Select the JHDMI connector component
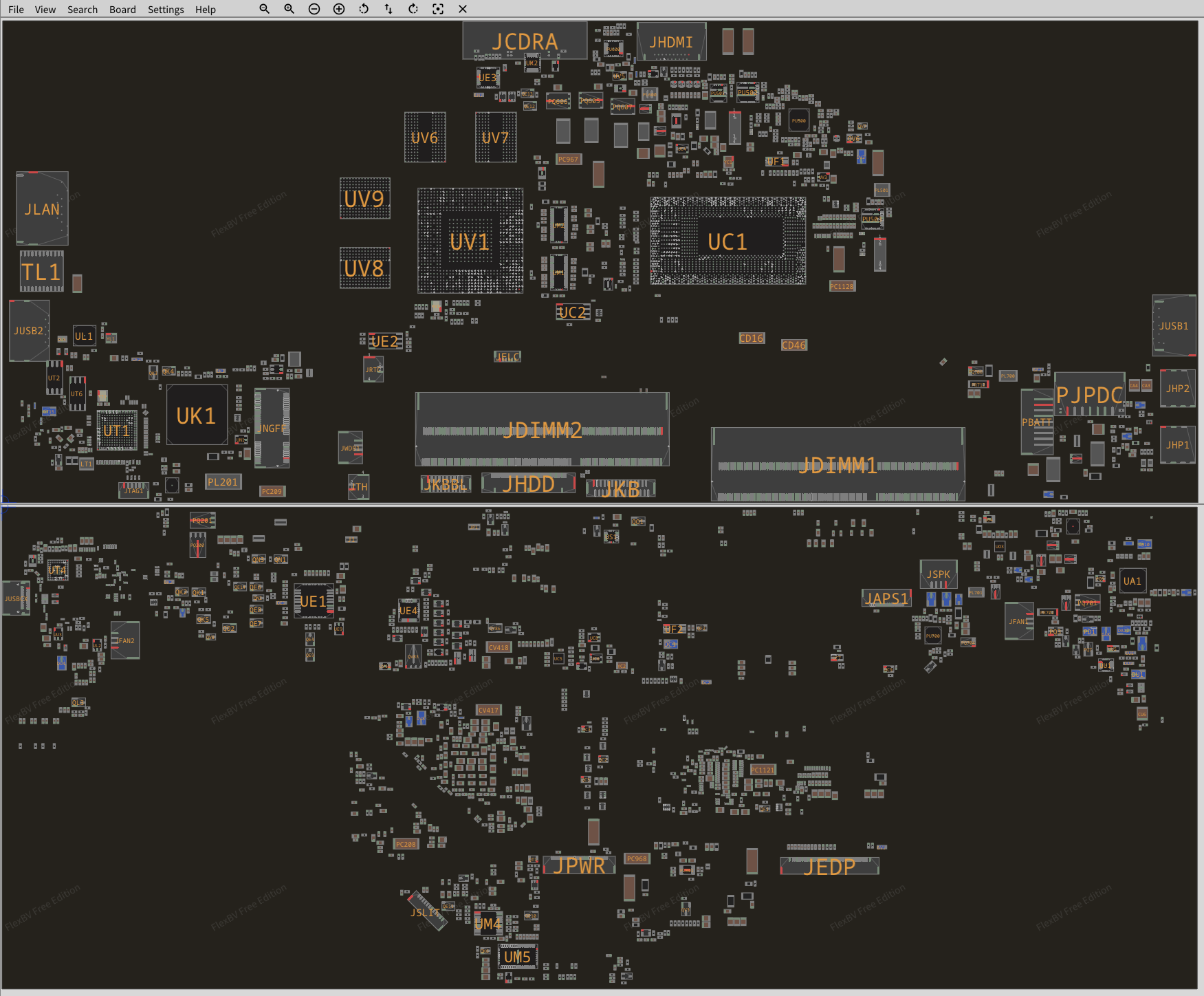Screen dimensions: 1204x996 671,42
